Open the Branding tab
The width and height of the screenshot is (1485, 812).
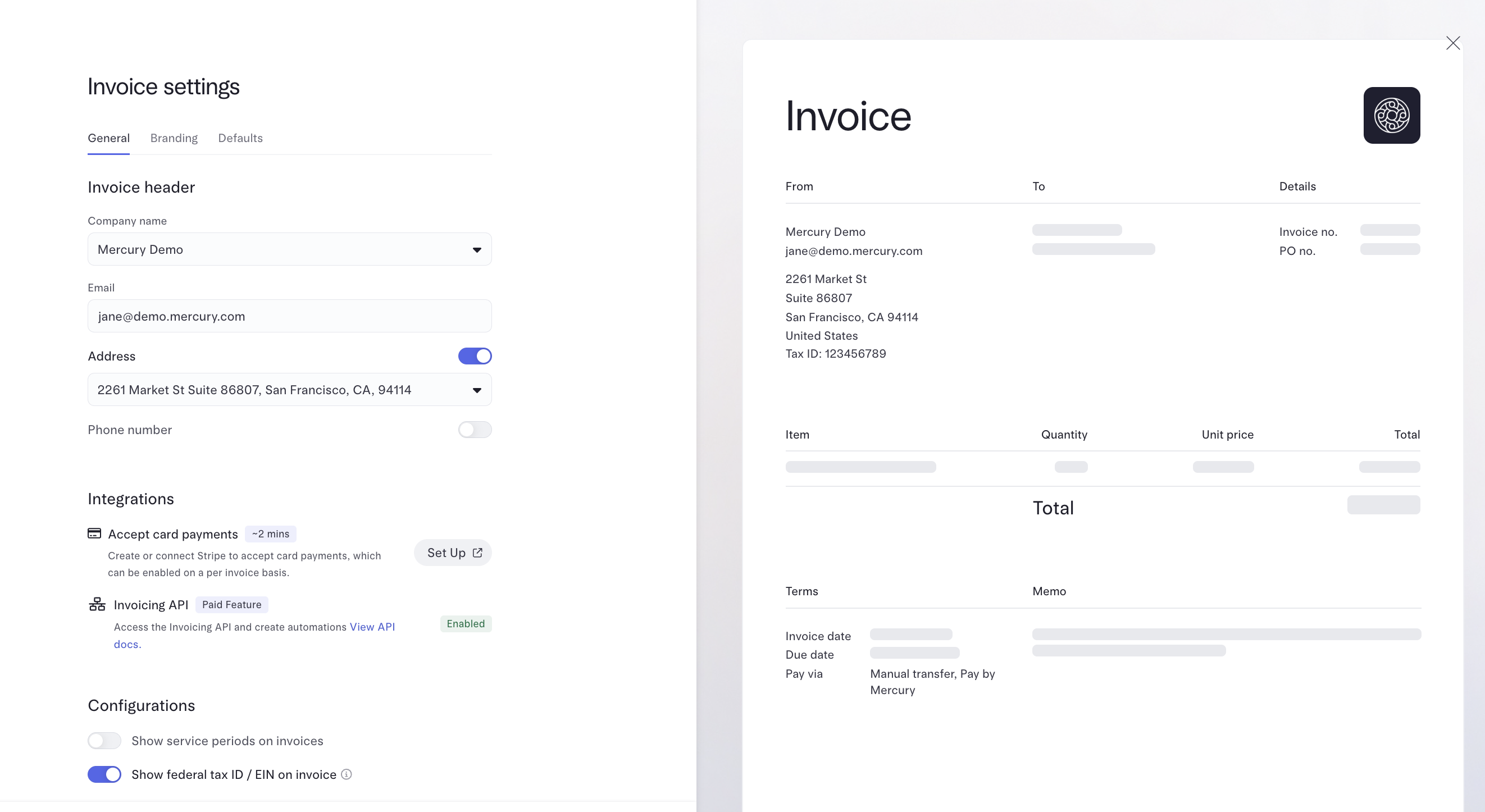[174, 138]
